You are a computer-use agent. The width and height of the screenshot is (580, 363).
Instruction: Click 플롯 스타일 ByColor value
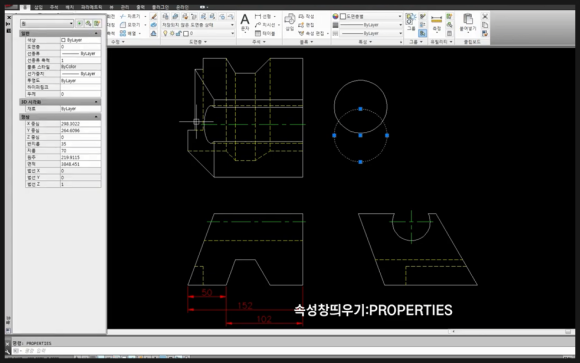click(x=80, y=67)
